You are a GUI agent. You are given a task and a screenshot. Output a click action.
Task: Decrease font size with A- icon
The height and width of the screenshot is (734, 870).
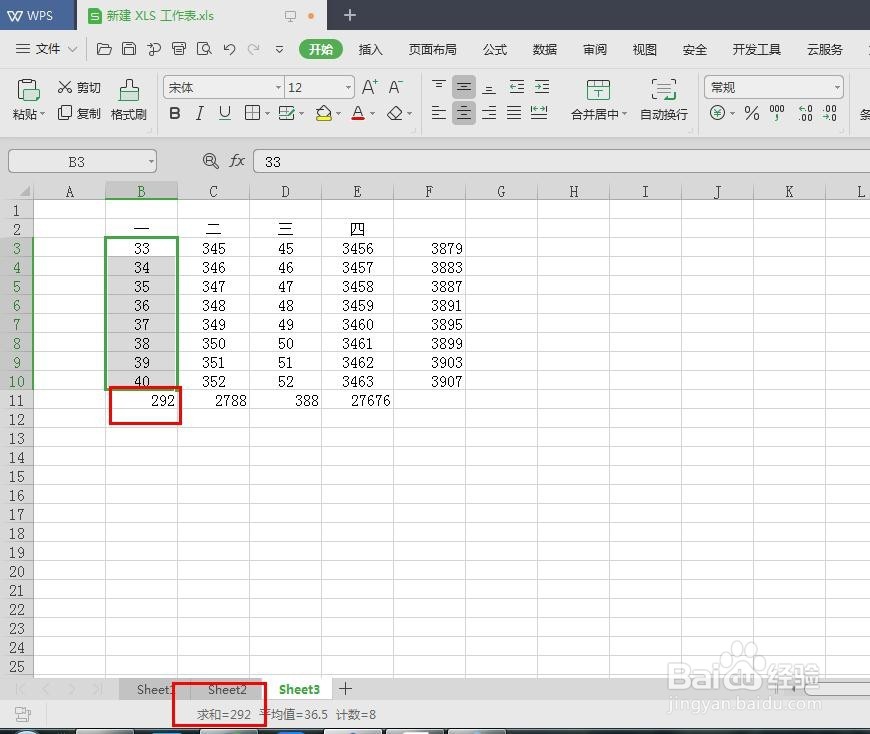[x=395, y=87]
